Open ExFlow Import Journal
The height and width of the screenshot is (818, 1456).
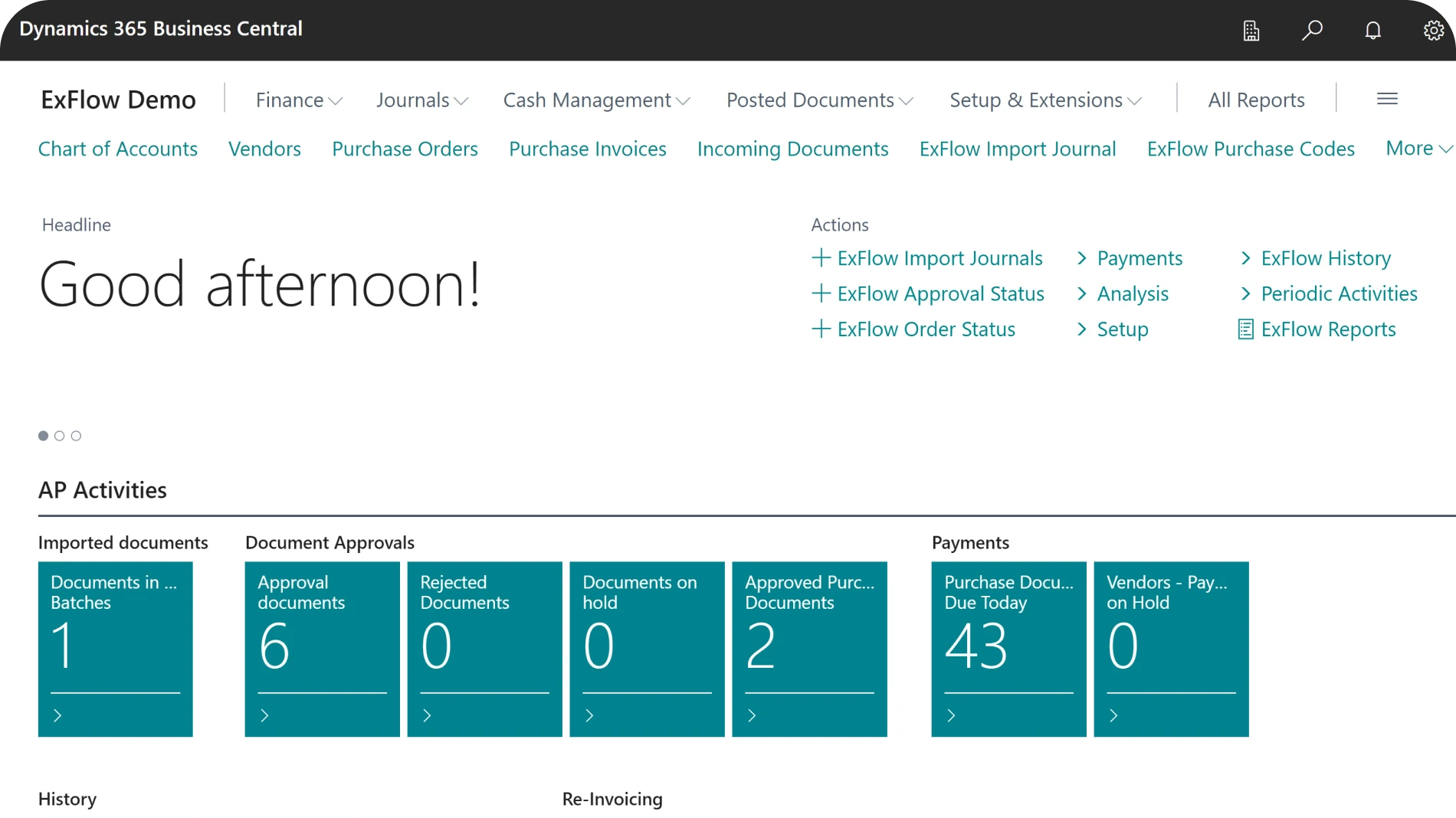(1018, 149)
